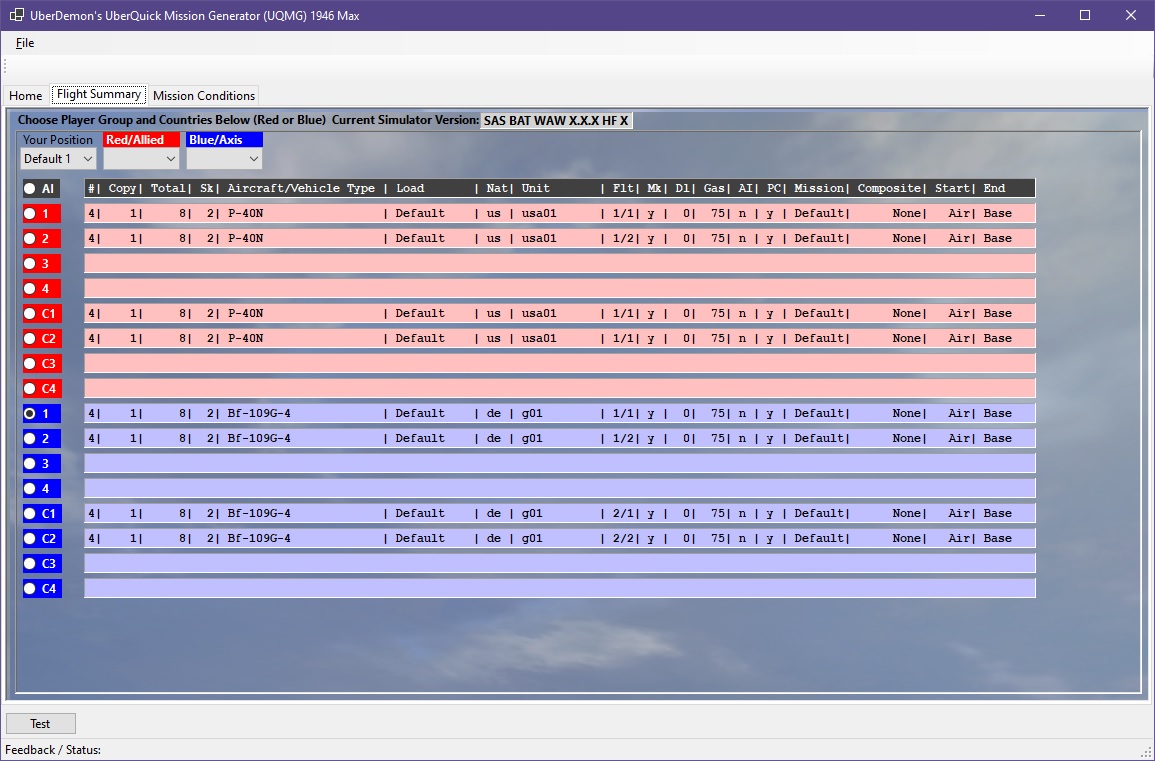Screen dimensions: 1155x761
Task: Click blue flight 2 Bf-109G-4 row
Action: 560,439
